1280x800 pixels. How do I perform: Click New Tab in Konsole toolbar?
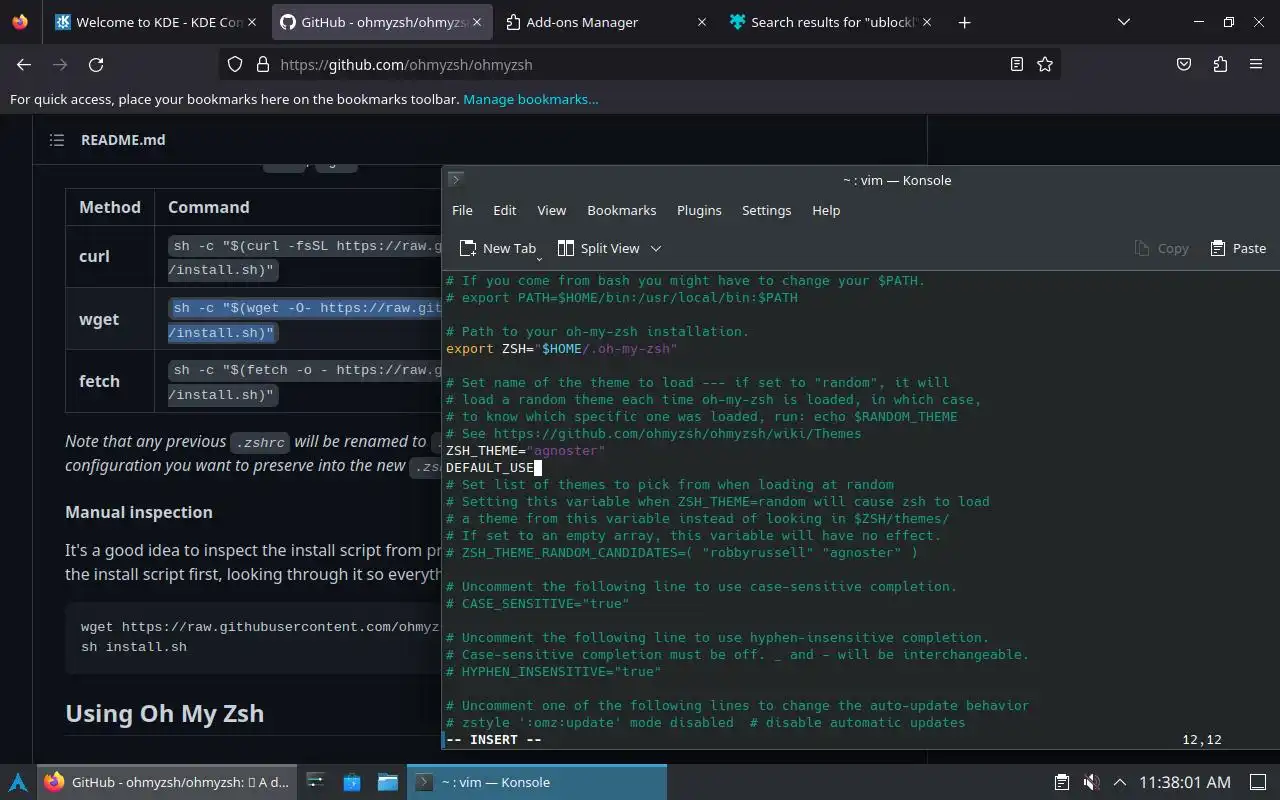[x=498, y=248]
